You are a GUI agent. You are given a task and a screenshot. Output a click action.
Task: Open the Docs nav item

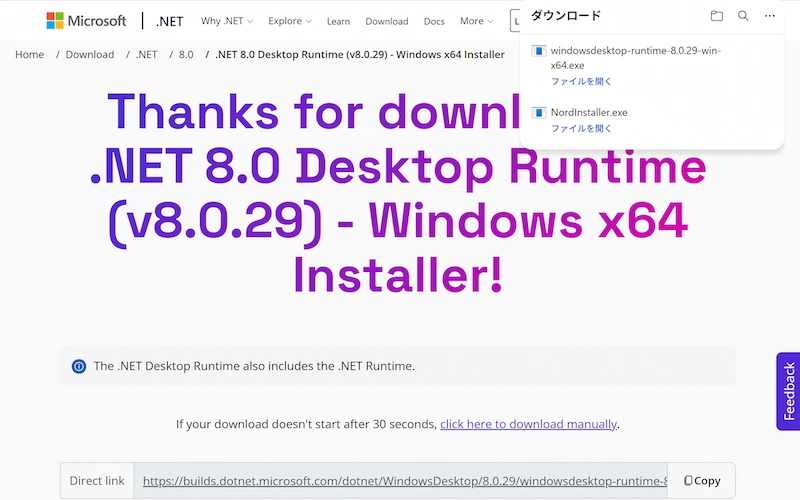tap(434, 21)
